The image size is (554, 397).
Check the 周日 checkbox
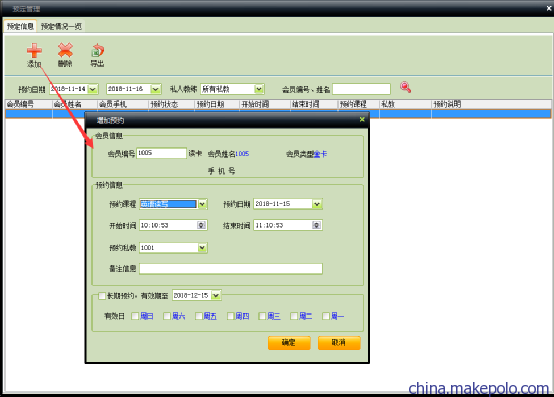coord(135,316)
